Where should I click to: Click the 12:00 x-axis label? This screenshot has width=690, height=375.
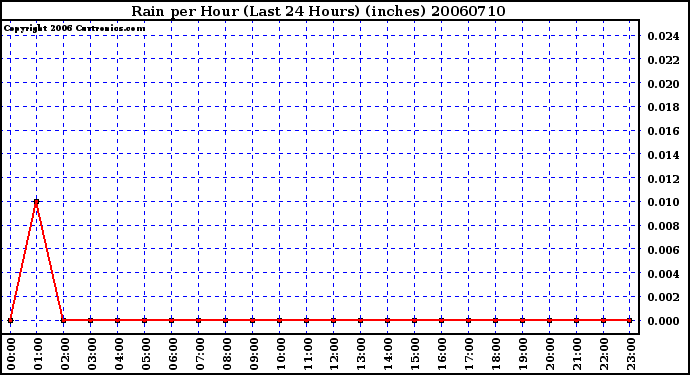click(334, 354)
